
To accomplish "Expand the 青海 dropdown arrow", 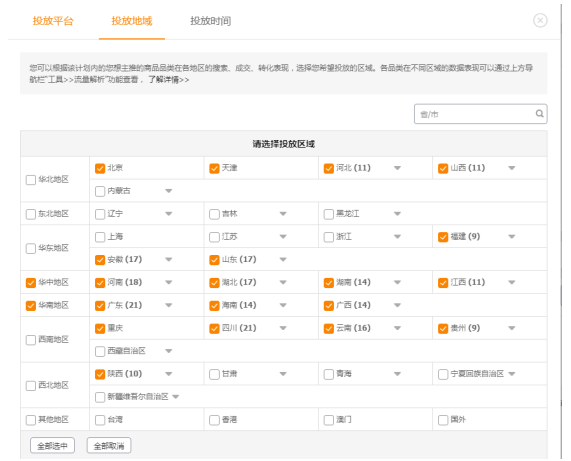I will pos(397,374).
